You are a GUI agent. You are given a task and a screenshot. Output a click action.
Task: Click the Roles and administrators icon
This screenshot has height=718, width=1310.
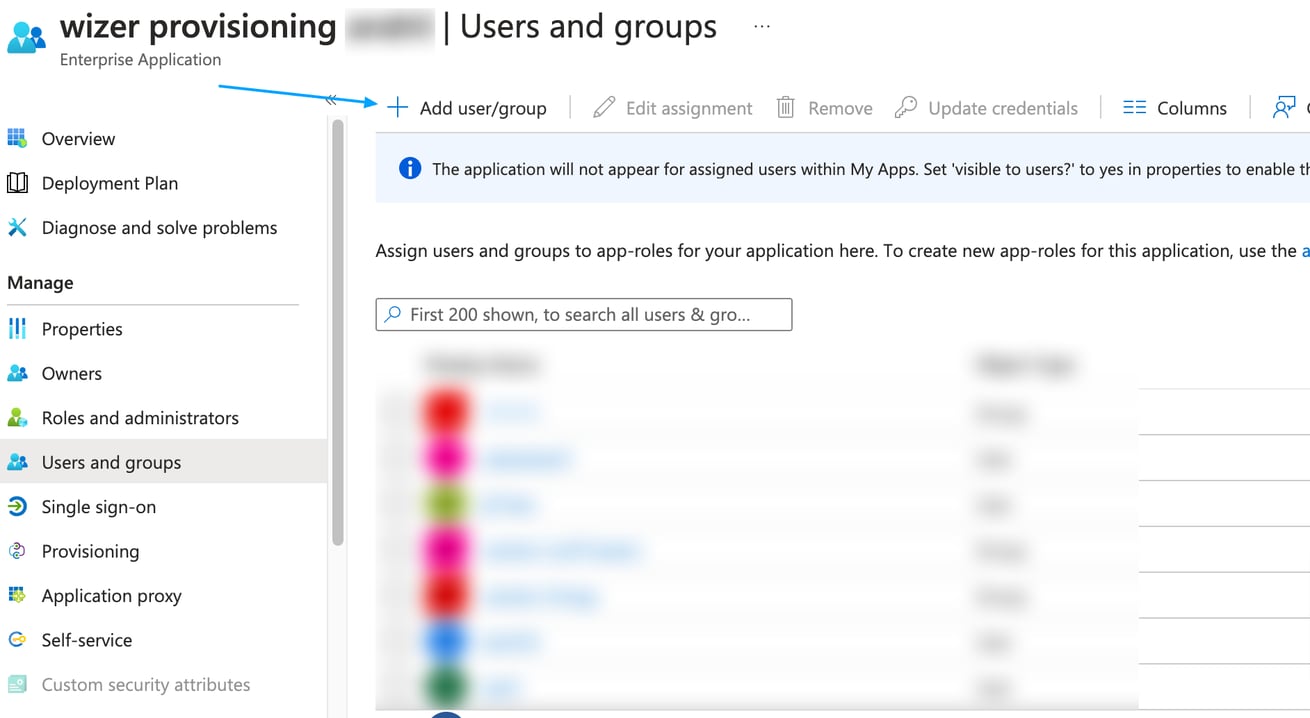coord(17,417)
